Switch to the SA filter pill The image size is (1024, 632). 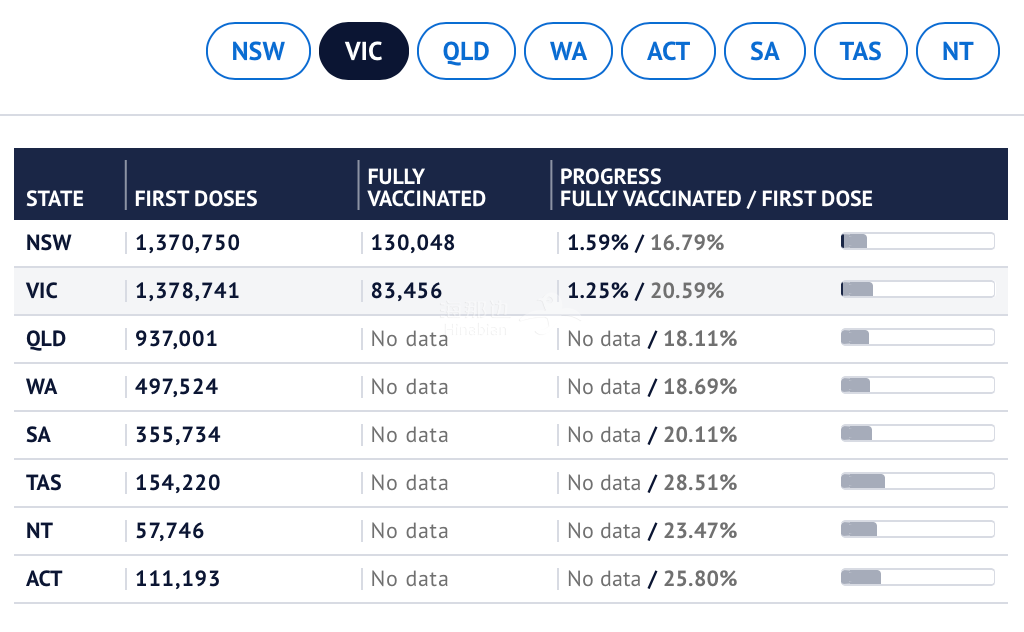764,51
